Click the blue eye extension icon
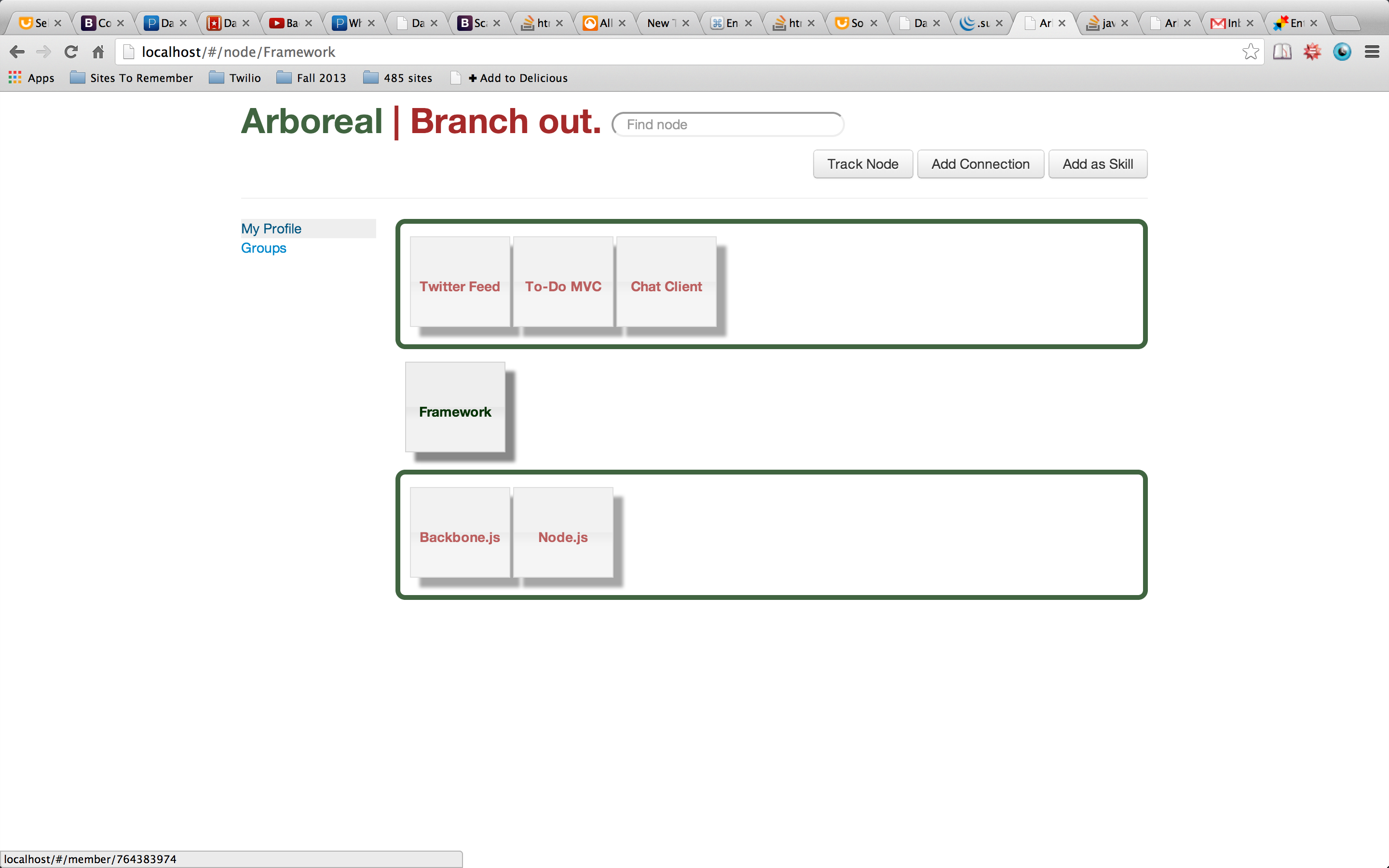Image resolution: width=1389 pixels, height=868 pixels. click(1342, 52)
